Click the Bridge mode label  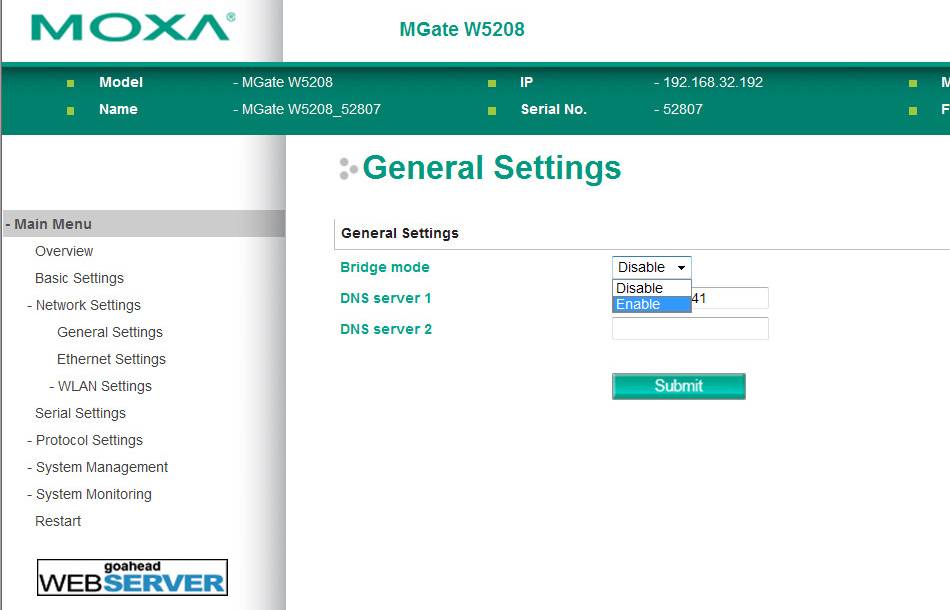[385, 267]
